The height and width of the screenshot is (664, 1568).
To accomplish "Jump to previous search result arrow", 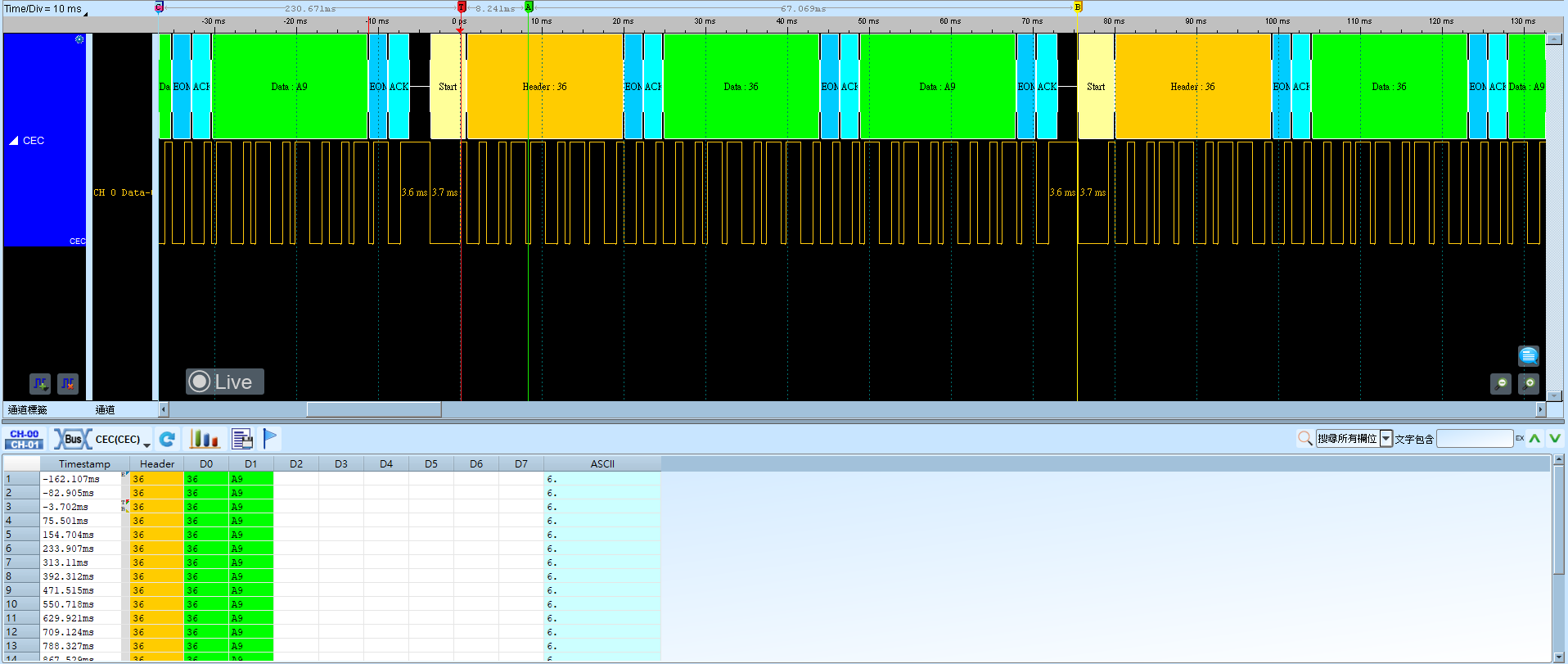I will (x=1534, y=439).
